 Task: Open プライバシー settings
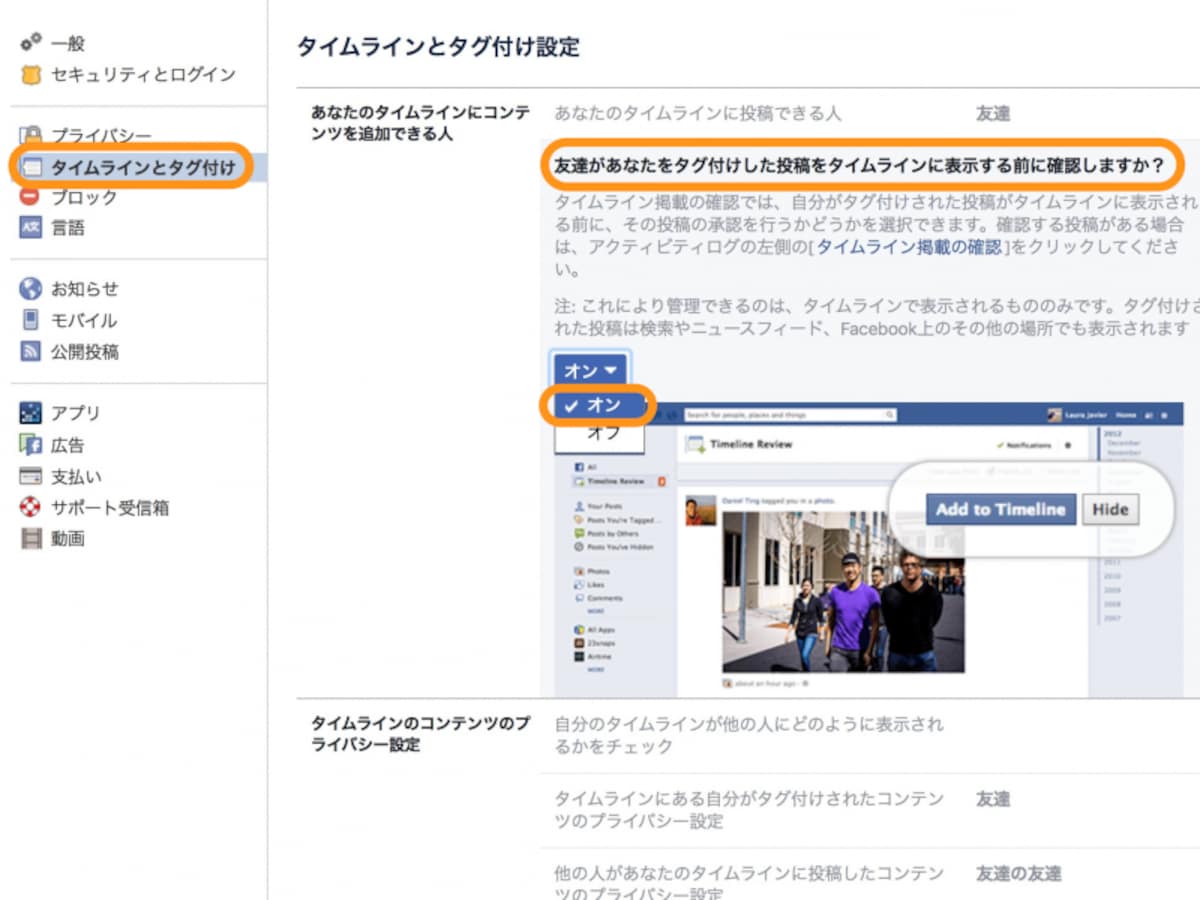102,136
